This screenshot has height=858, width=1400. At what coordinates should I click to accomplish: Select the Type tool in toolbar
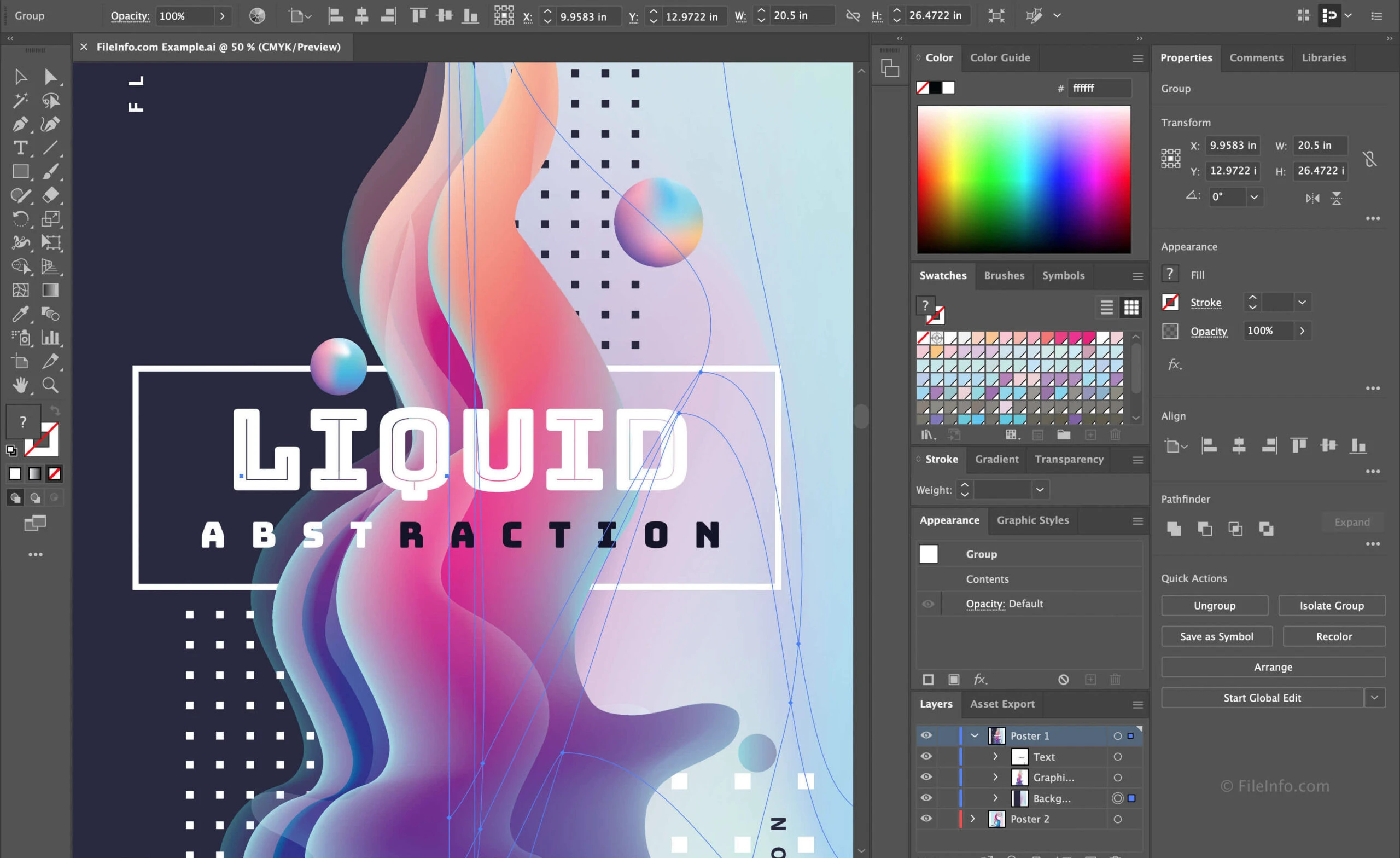[x=19, y=147]
